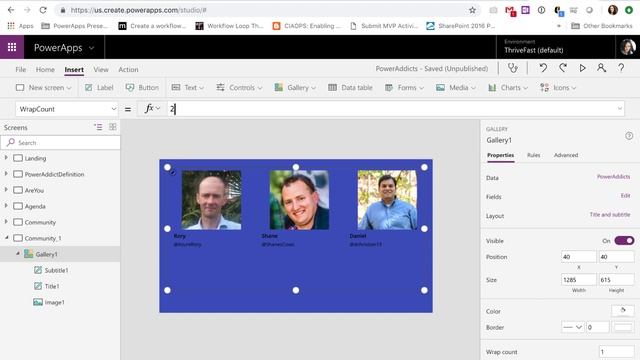Click the Width size field
This screenshot has width=640, height=360.
point(578,280)
